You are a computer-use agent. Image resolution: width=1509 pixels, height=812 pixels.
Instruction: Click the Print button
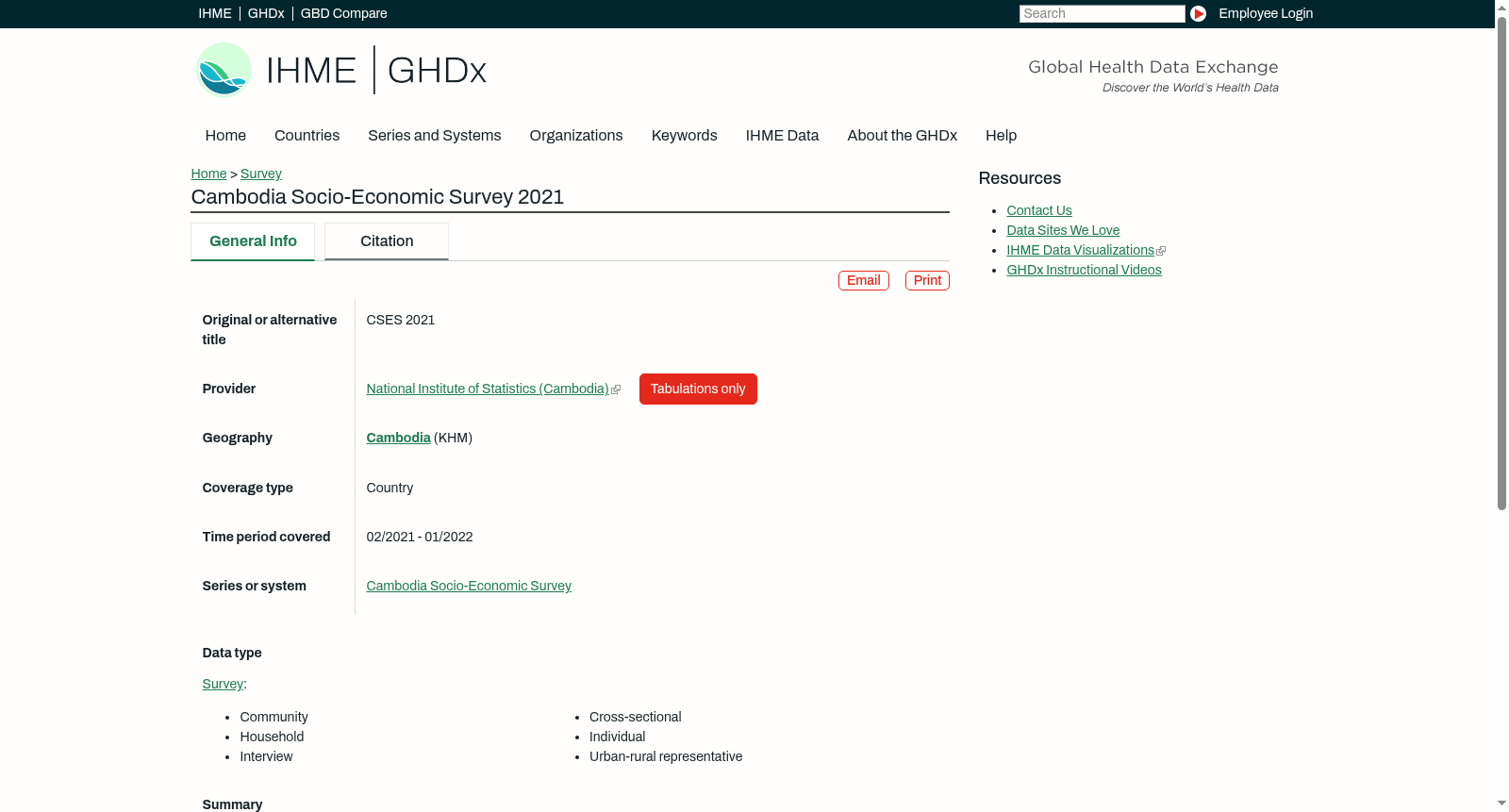[x=927, y=281]
